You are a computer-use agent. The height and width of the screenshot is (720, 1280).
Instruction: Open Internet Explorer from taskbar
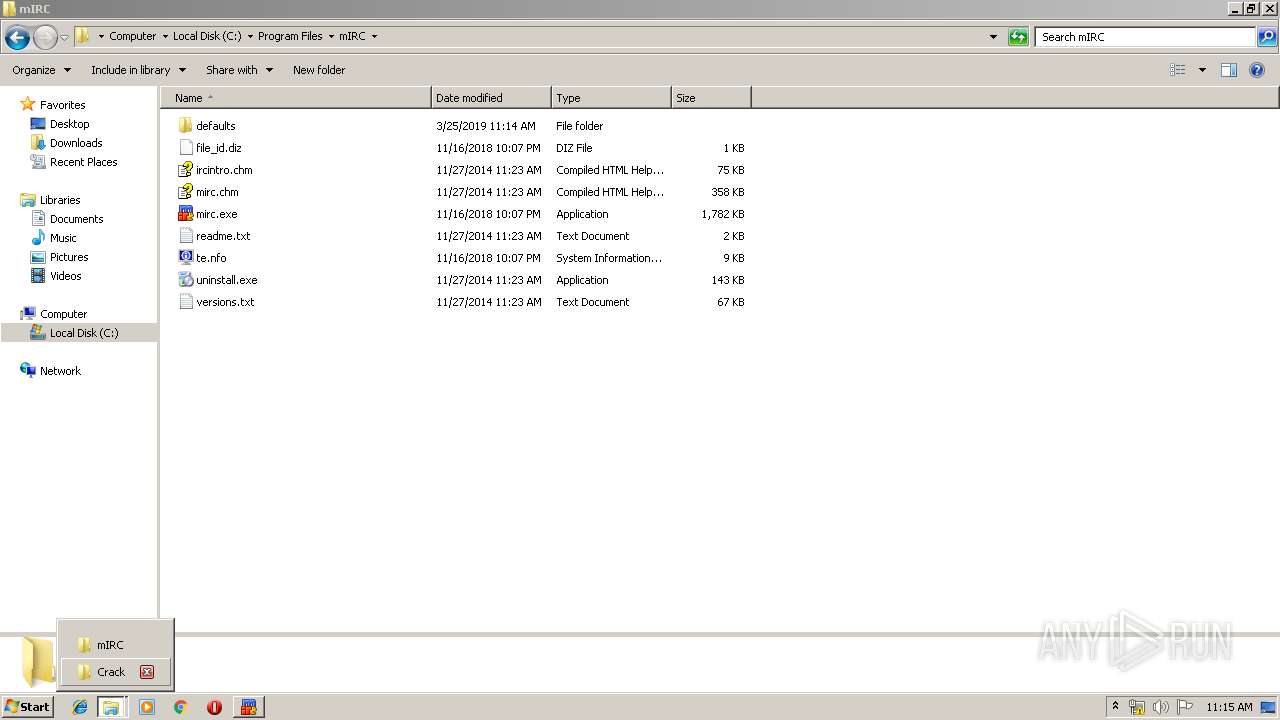pos(80,707)
